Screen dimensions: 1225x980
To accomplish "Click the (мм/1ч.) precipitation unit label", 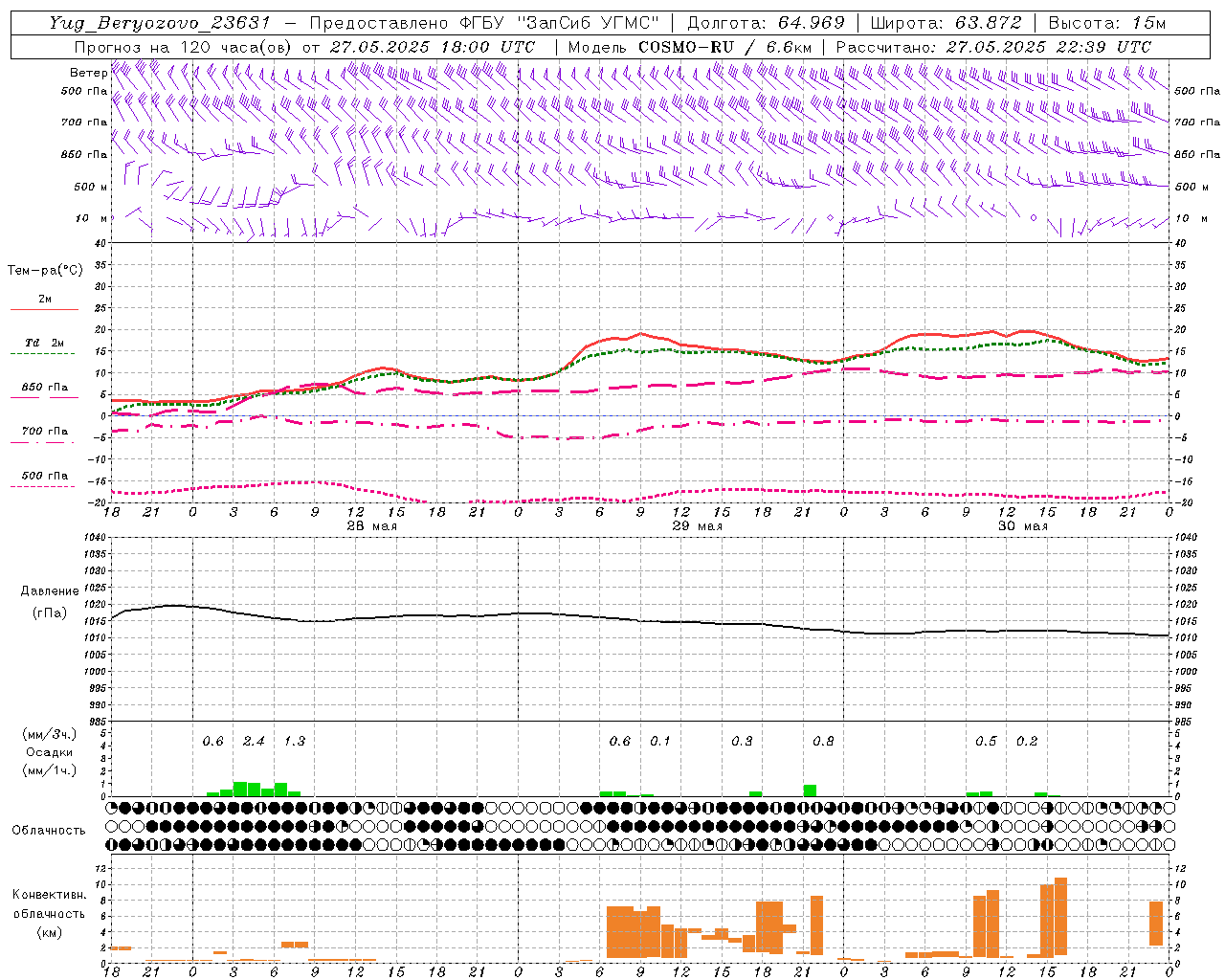I will coord(49,770).
